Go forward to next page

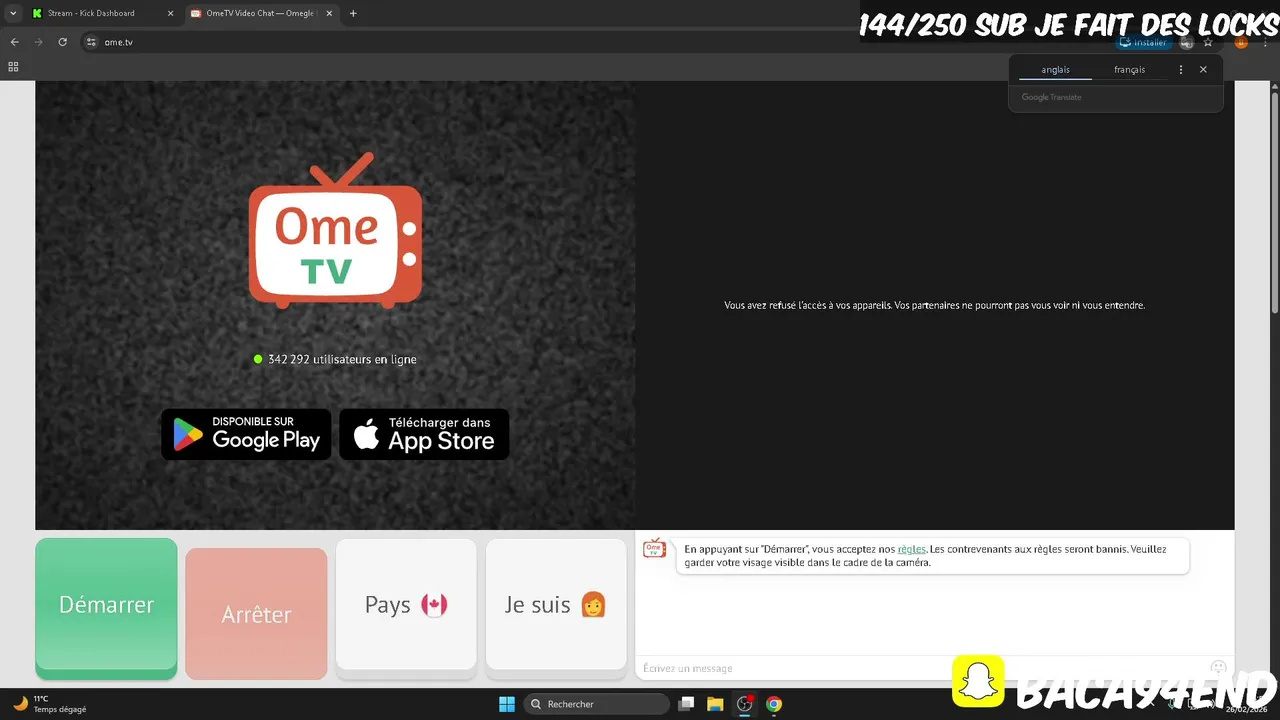(38, 42)
